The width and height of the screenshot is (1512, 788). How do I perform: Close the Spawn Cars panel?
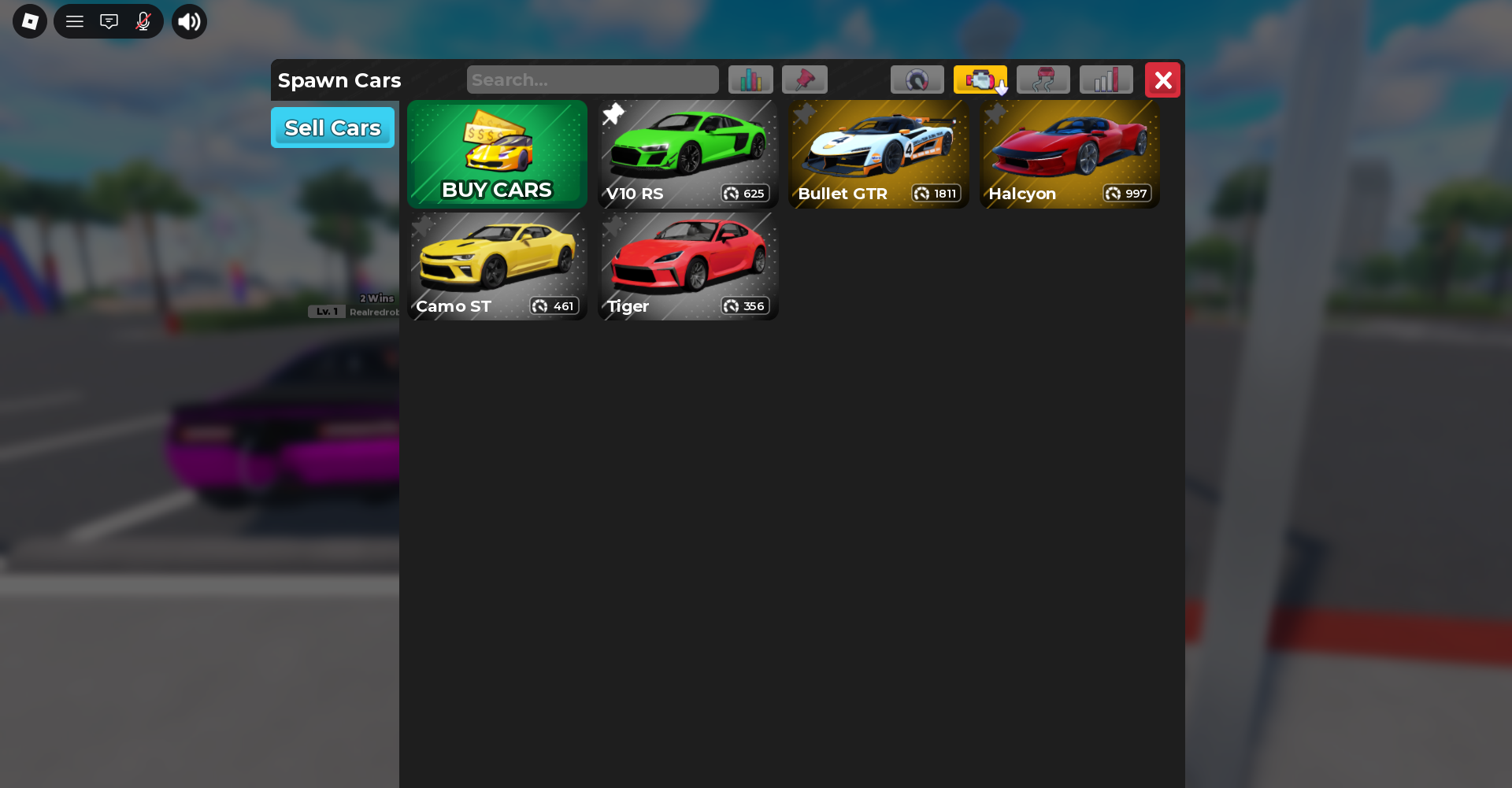click(x=1163, y=80)
